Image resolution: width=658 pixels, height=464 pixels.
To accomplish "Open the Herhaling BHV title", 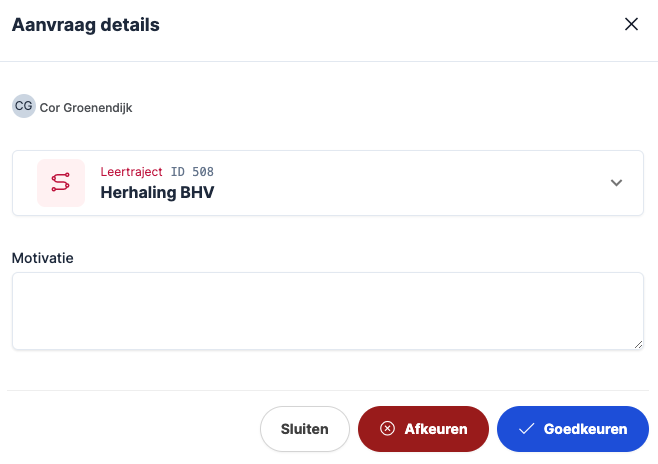I will (x=157, y=192).
